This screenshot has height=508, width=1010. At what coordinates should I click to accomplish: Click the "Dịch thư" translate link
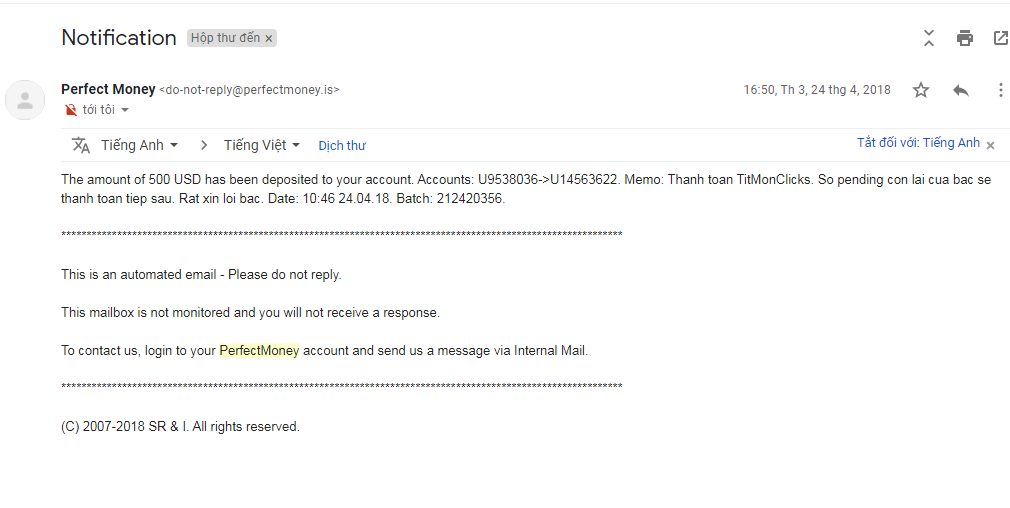coord(342,145)
